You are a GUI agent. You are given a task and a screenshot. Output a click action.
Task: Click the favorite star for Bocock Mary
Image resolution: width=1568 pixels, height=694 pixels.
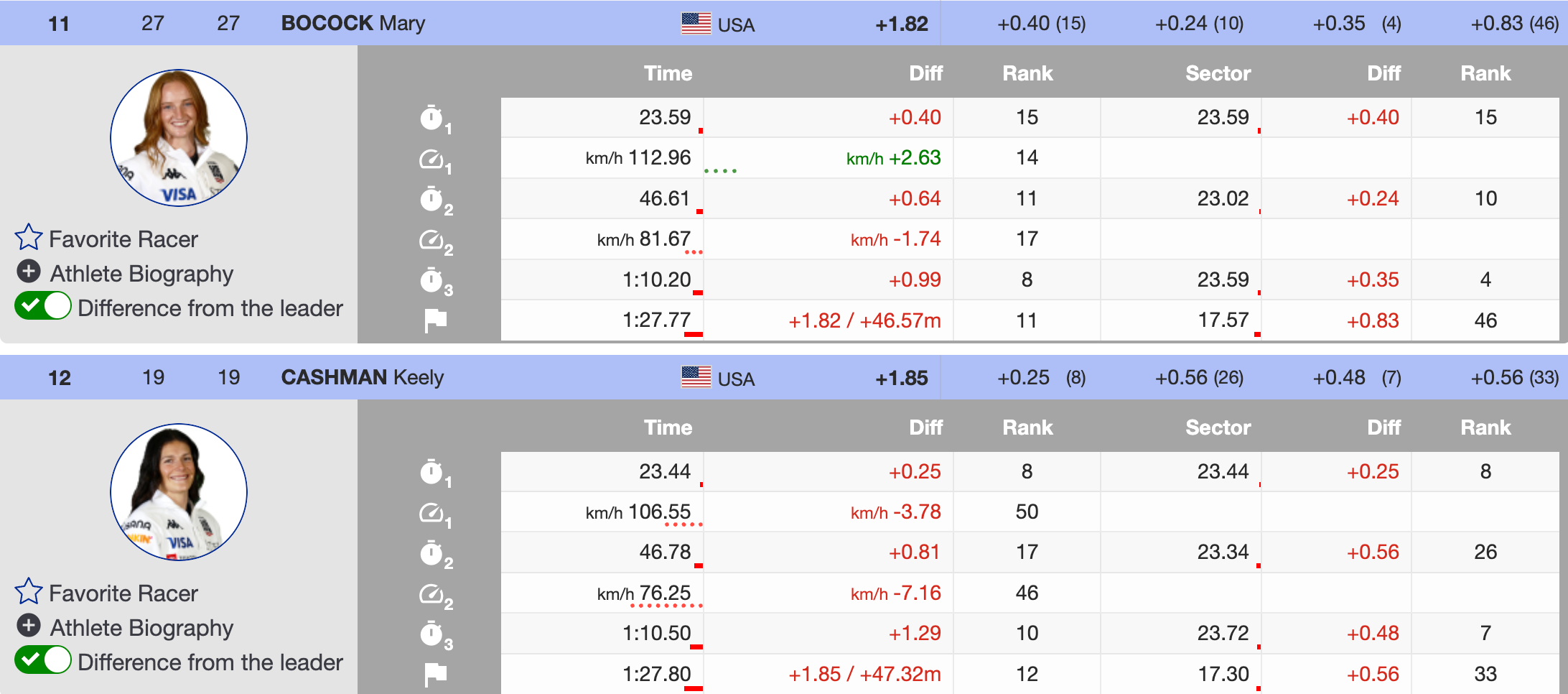pyautogui.click(x=29, y=237)
